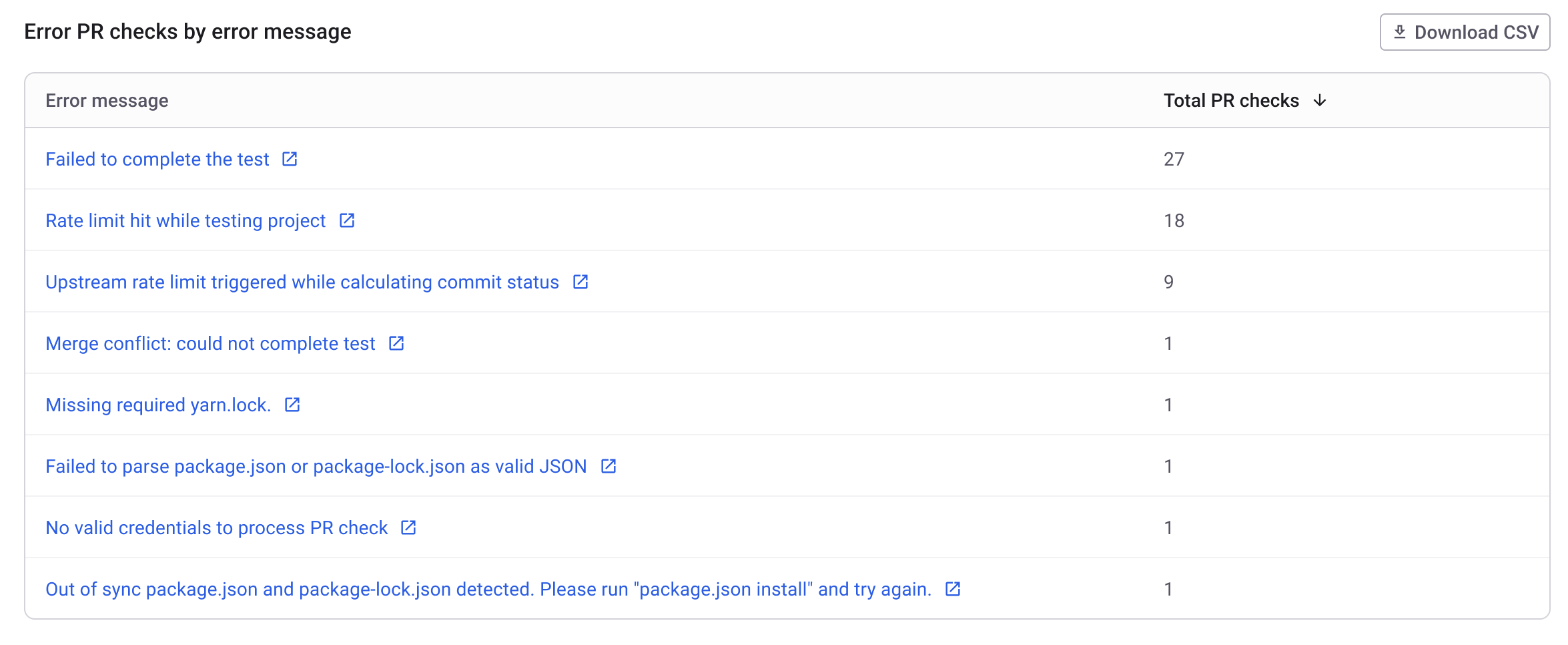1568x645 pixels.
Task: Open 'Failed to parse package.json or package-lock.json' link
Action: [x=316, y=466]
